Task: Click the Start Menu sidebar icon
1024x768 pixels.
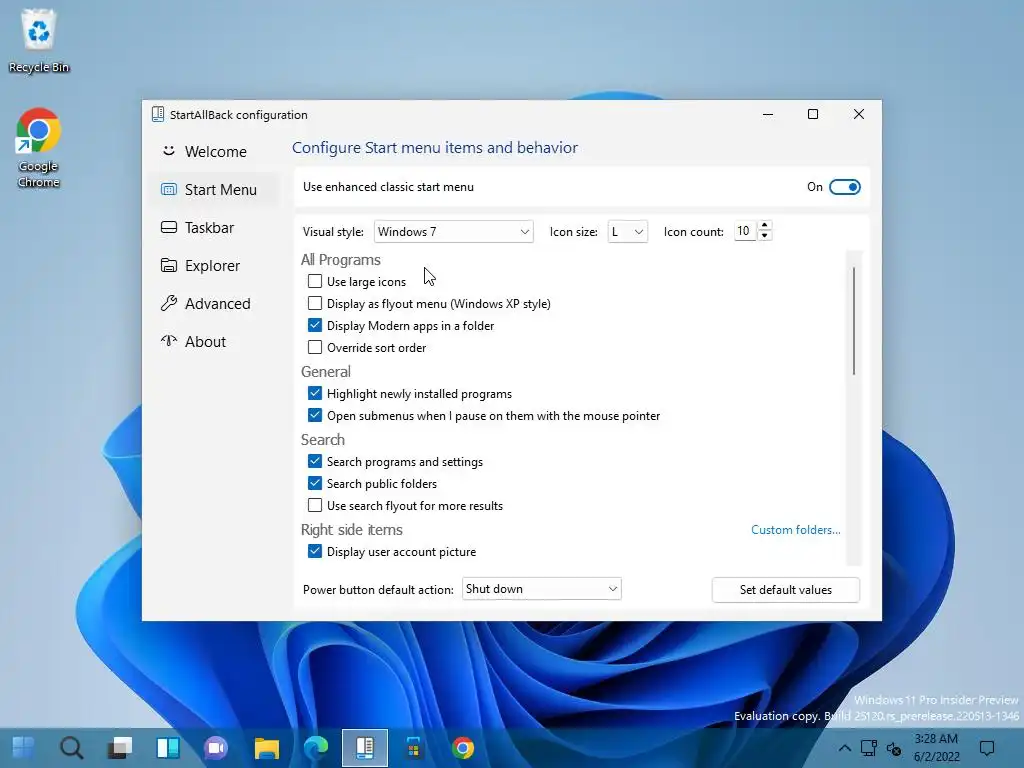Action: pyautogui.click(x=168, y=189)
